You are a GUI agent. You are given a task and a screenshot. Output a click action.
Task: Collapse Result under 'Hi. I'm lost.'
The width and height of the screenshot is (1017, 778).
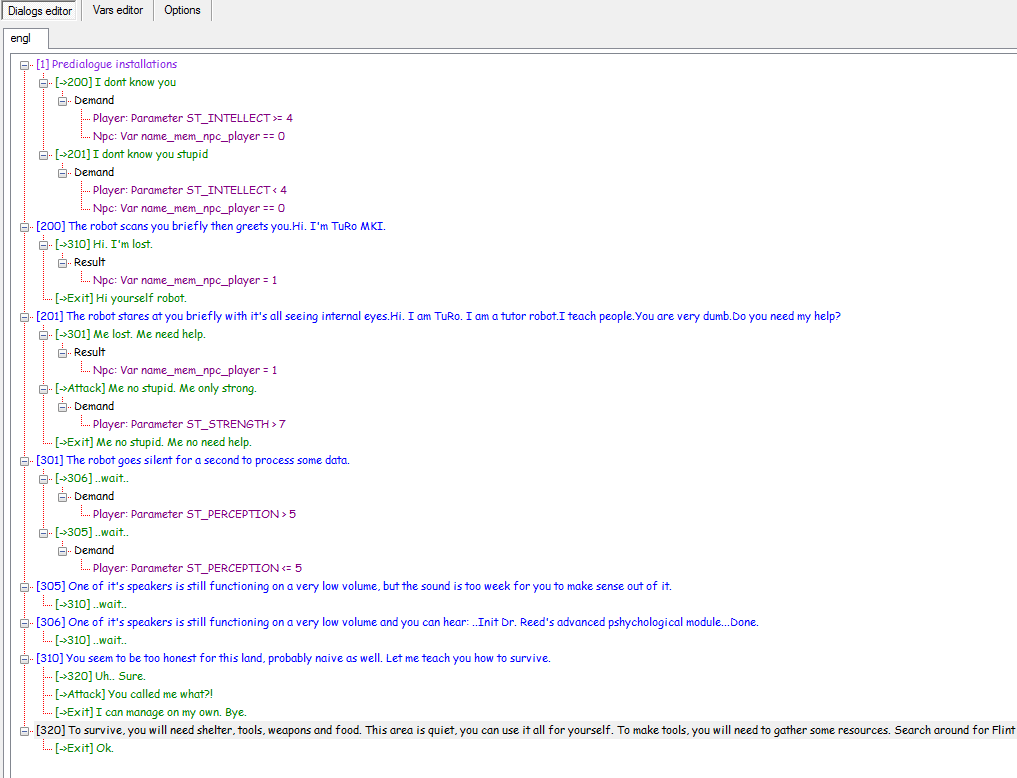click(63, 263)
